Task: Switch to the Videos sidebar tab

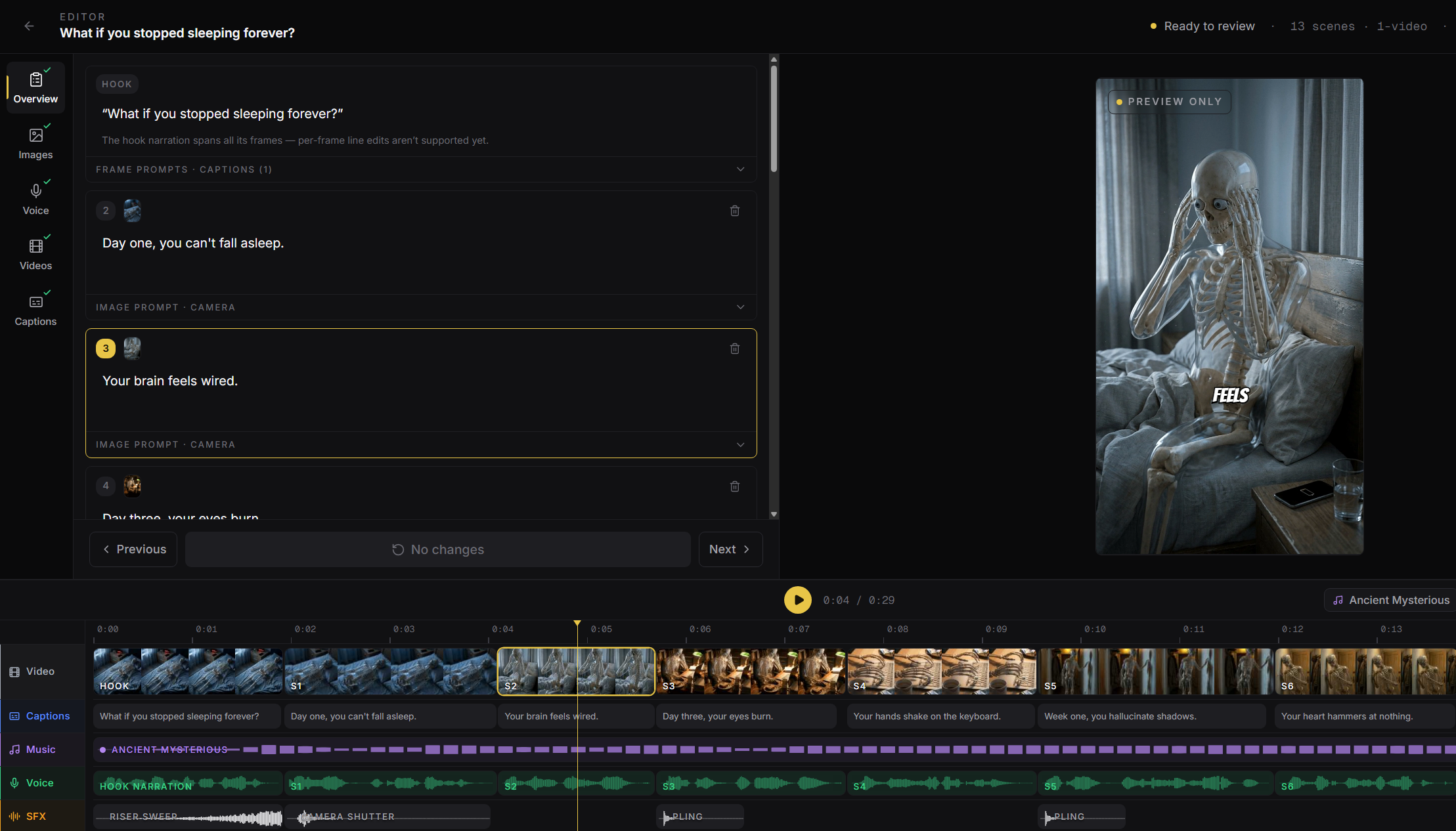Action: coord(35,255)
